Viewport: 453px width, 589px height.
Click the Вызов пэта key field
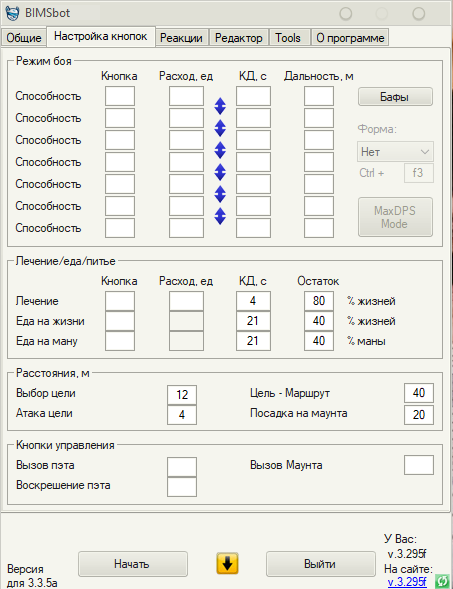click(182, 467)
